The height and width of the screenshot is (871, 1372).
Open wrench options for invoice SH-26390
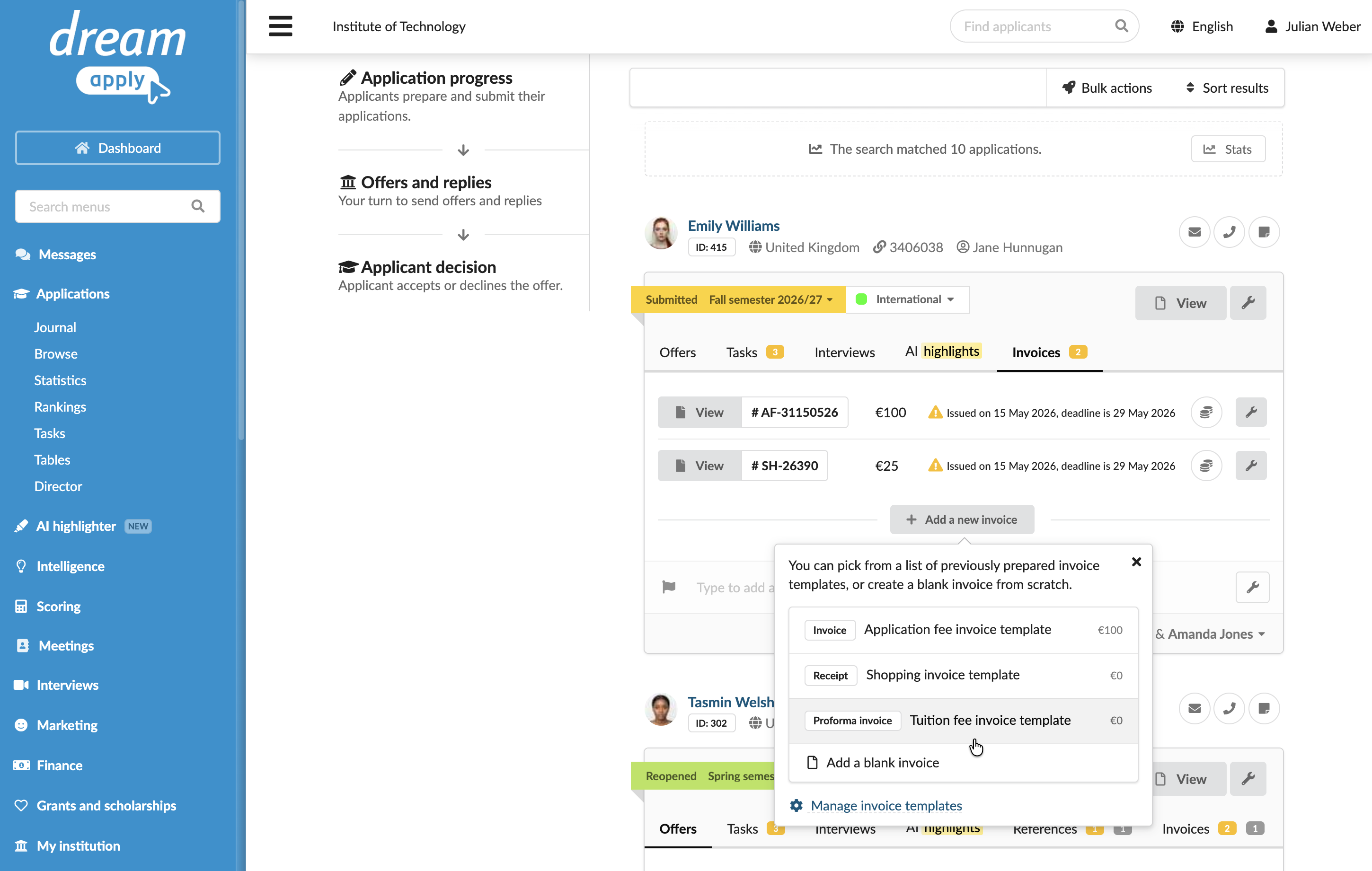click(x=1251, y=466)
